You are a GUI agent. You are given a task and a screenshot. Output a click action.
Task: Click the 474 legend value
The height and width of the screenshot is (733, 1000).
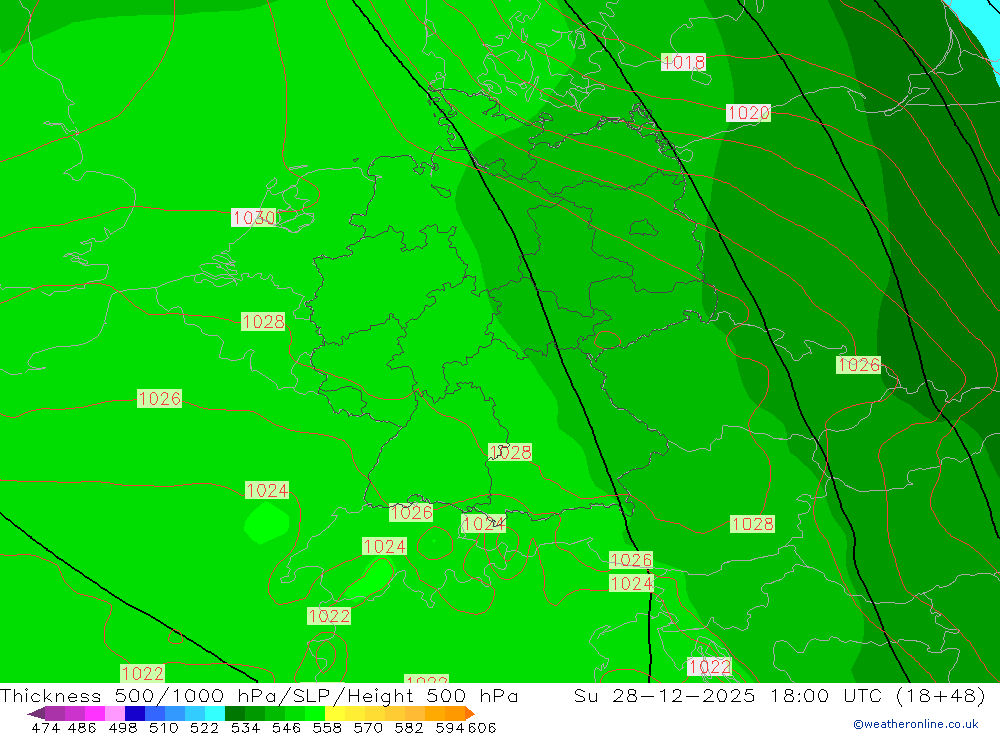(45, 728)
